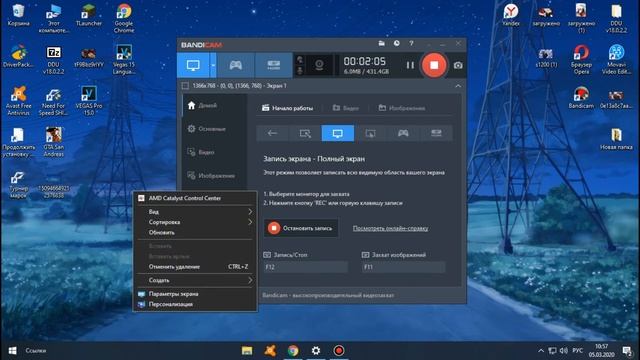Select the DriverPack desktop icon
Viewport: 640px width, 360px height.
[18, 56]
